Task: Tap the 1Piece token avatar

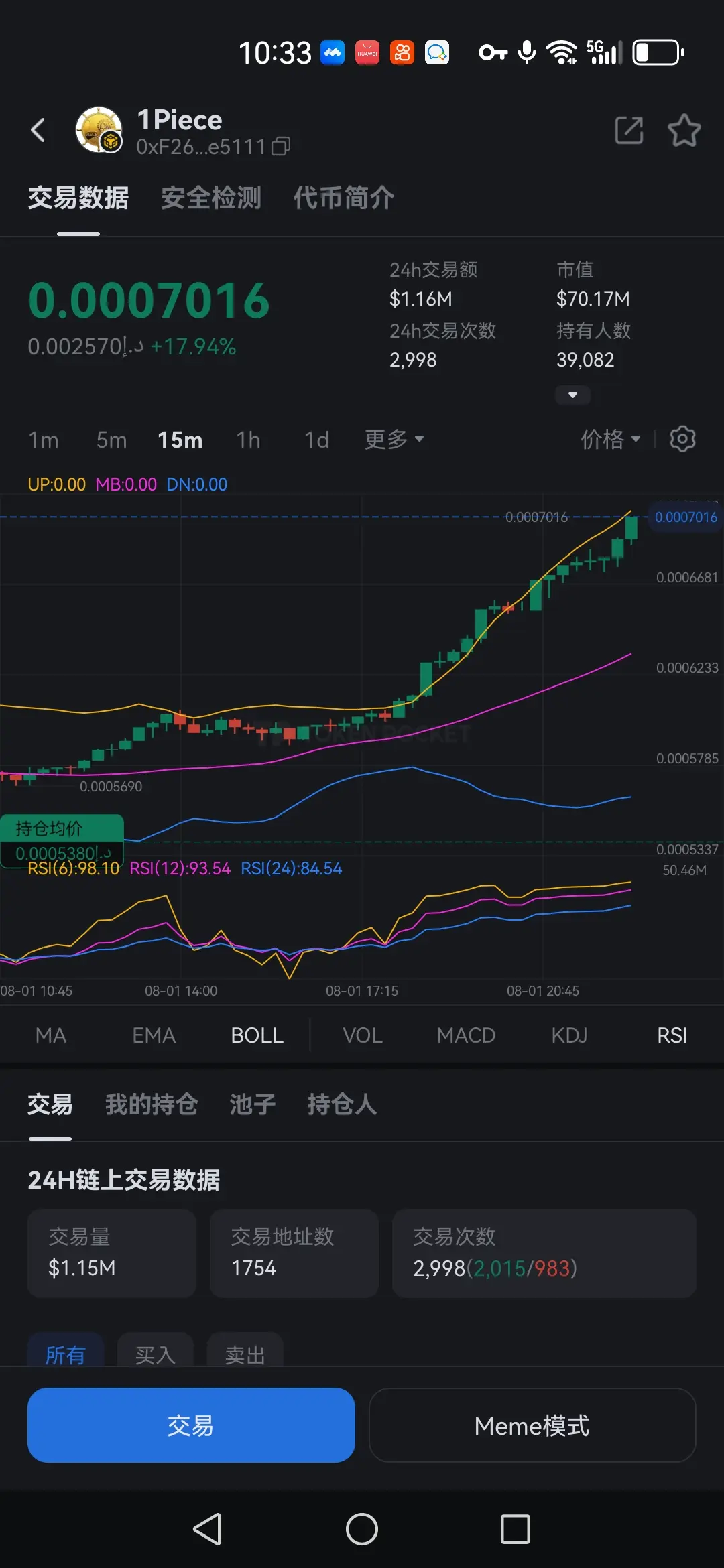Action: click(99, 129)
